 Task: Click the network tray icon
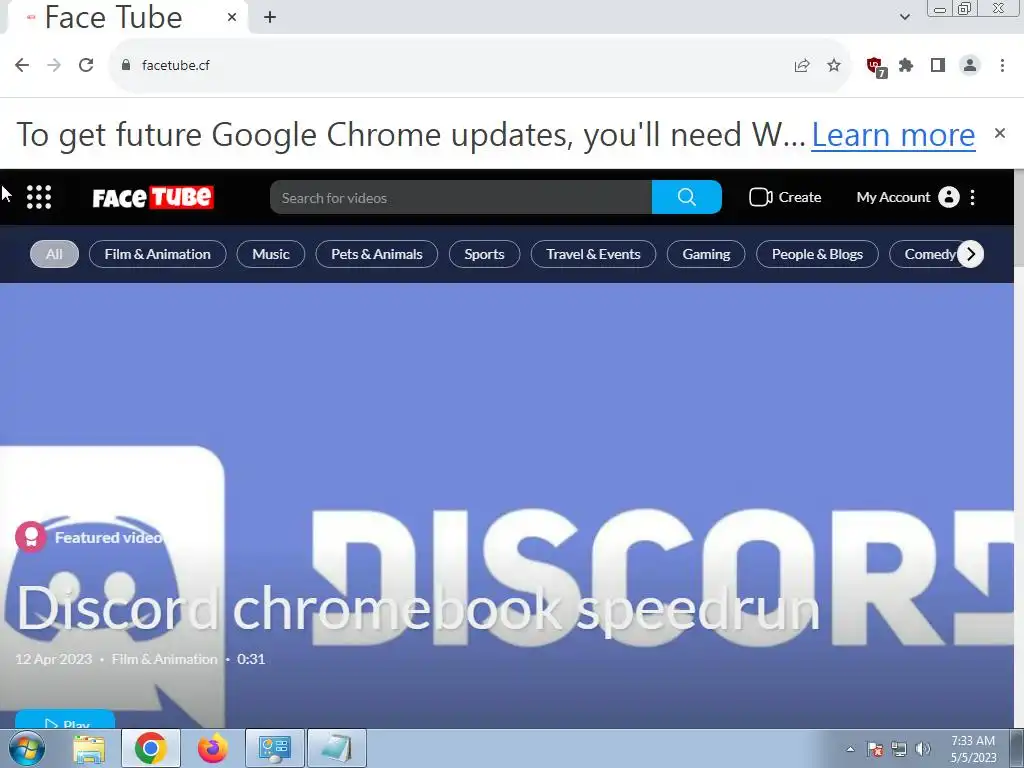click(x=899, y=749)
